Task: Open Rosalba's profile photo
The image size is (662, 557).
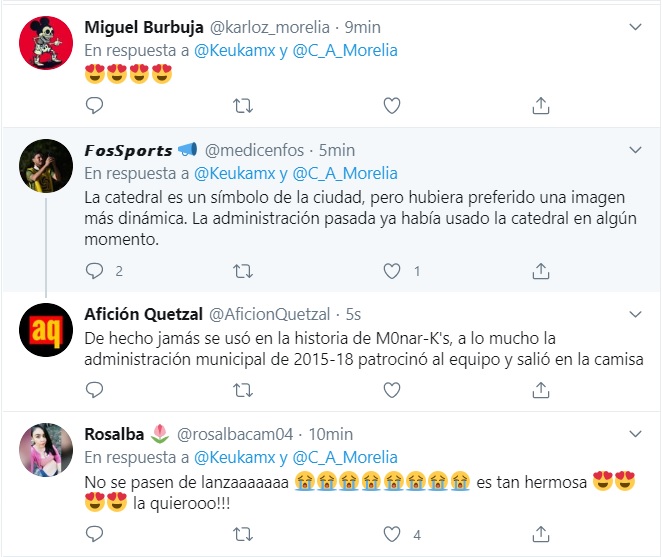Action: pos(46,449)
